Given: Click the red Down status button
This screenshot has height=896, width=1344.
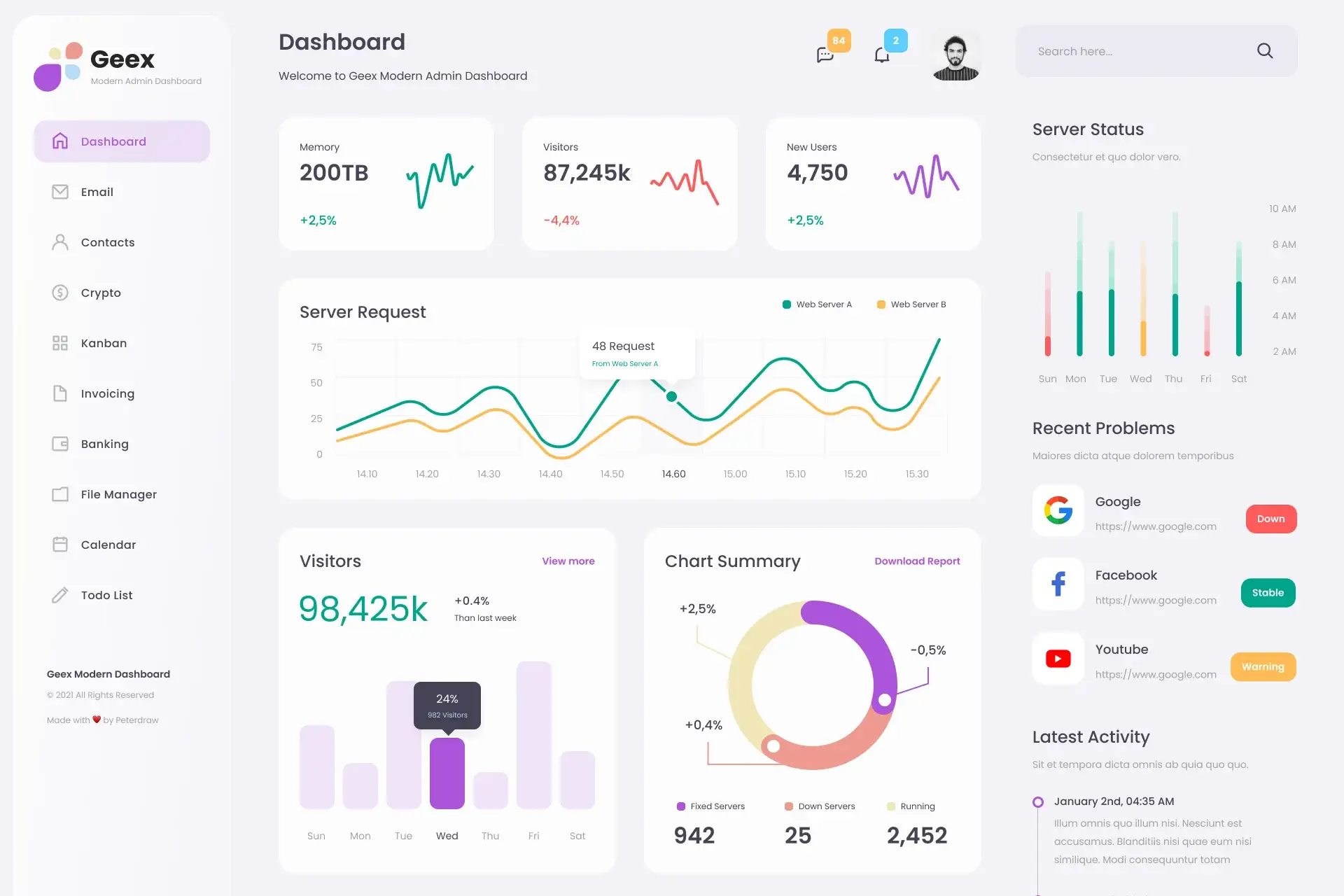Looking at the screenshot, I should tap(1271, 519).
